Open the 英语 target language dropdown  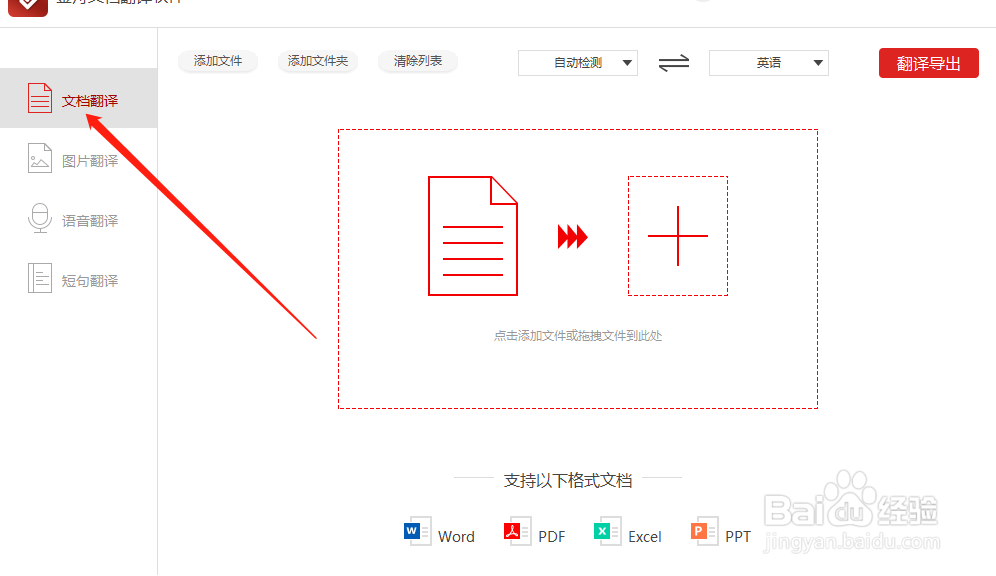click(768, 62)
